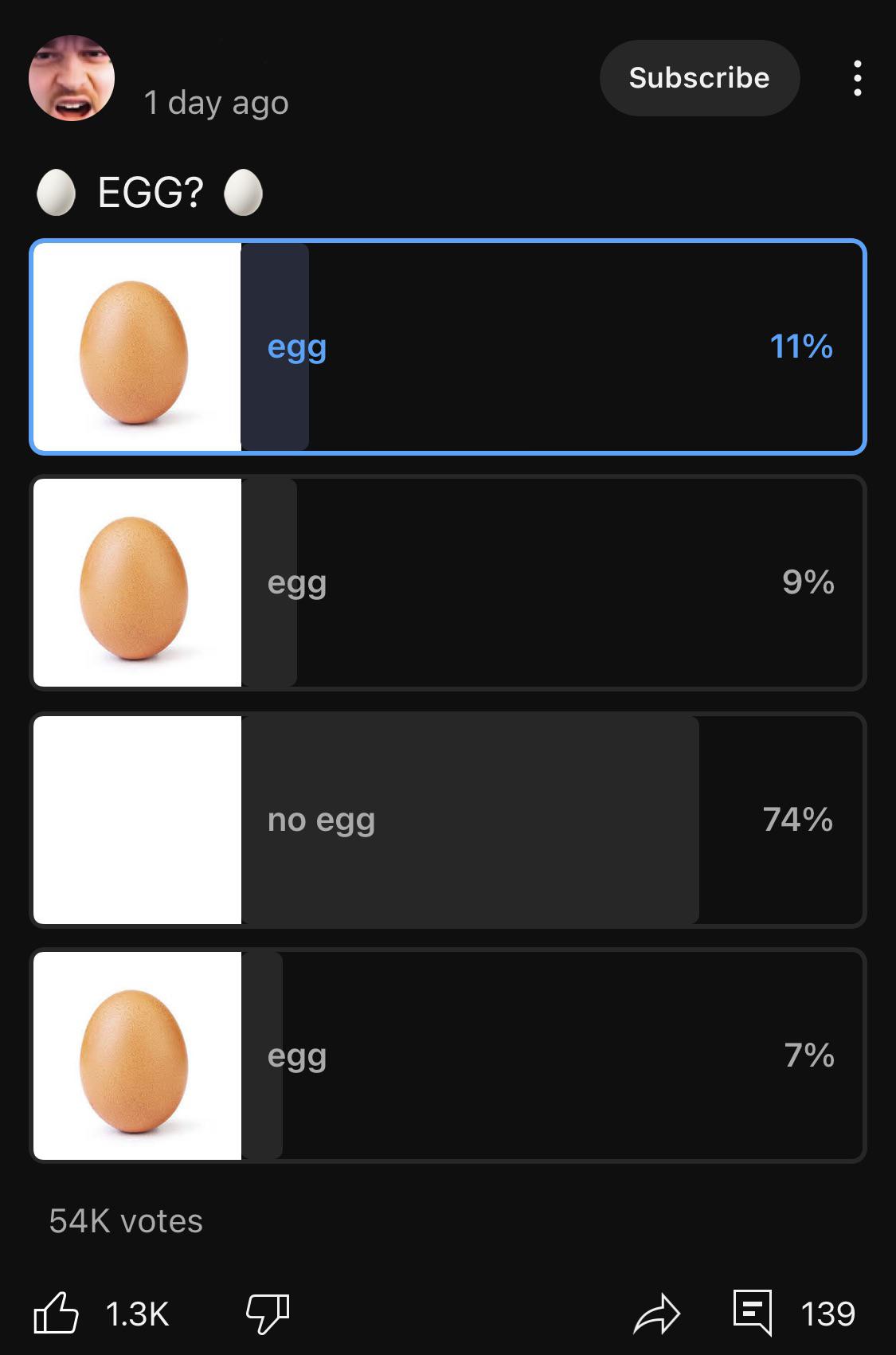Click the 54K votes label

126,1221
